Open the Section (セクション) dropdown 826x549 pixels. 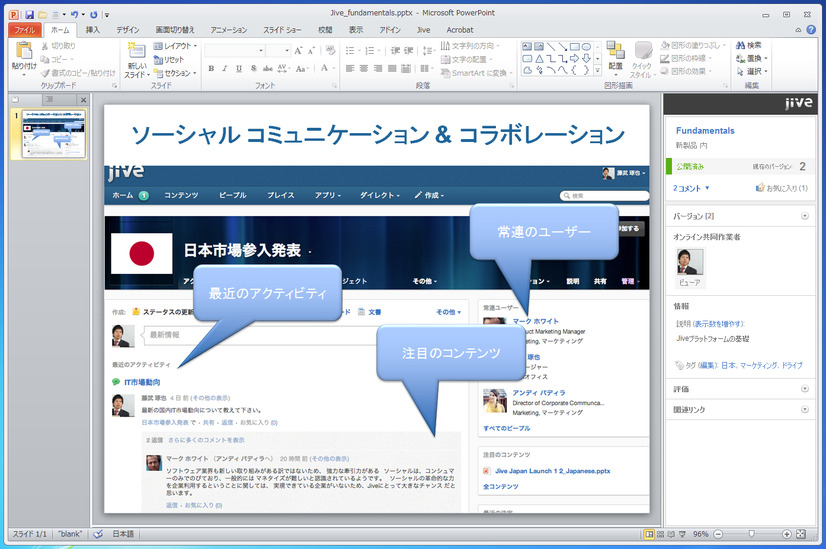[175, 73]
